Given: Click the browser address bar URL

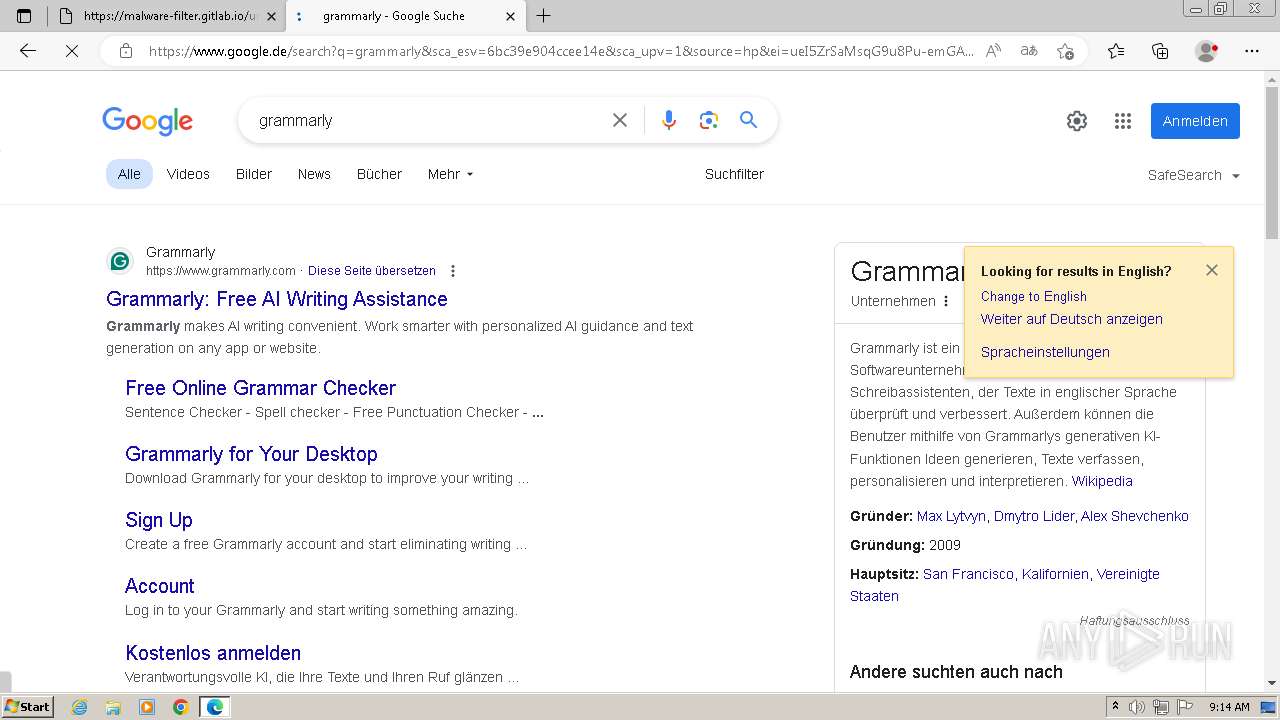Looking at the screenshot, I should tap(560, 51).
